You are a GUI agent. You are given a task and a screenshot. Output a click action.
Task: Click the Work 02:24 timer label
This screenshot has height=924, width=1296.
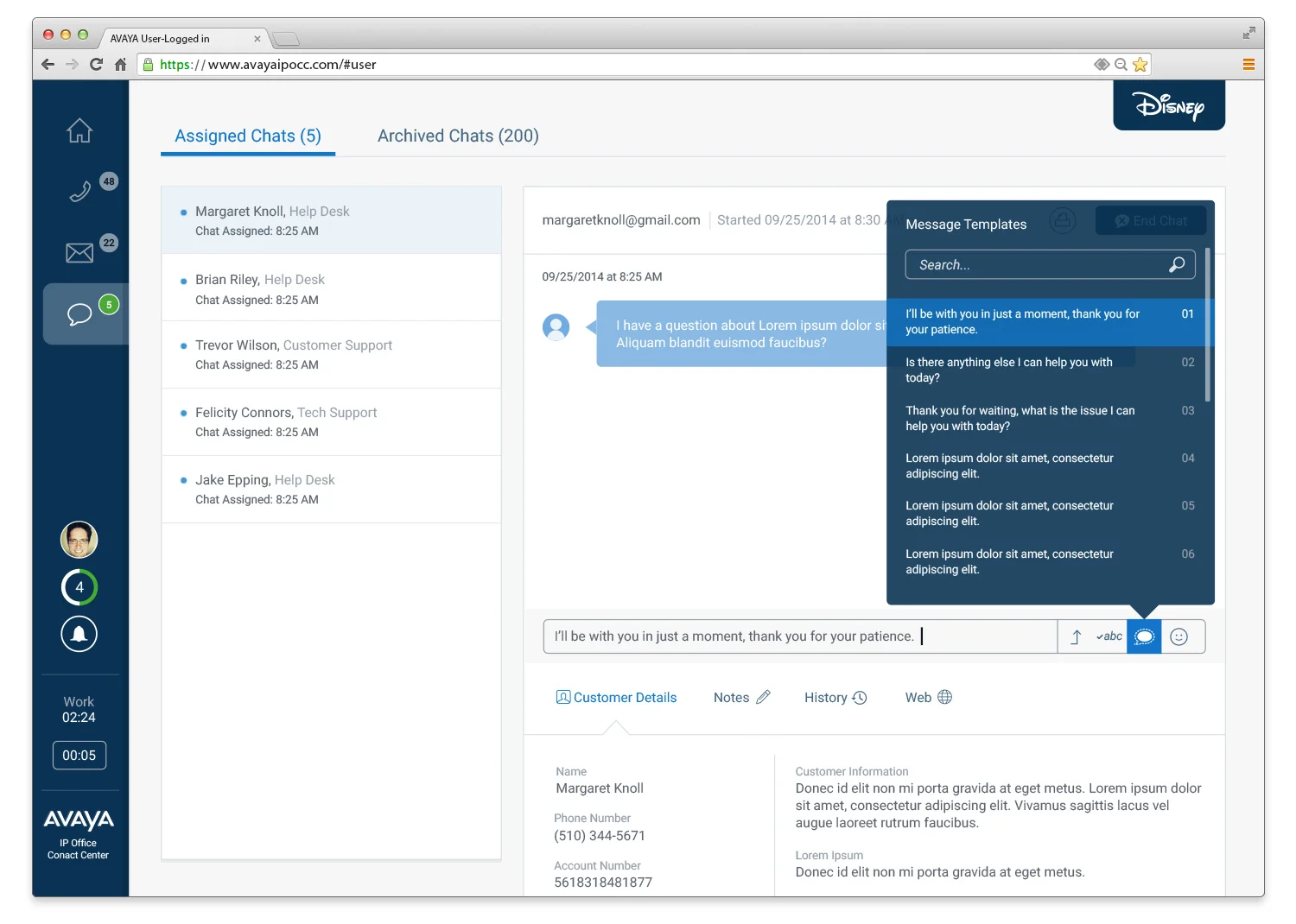[79, 710]
